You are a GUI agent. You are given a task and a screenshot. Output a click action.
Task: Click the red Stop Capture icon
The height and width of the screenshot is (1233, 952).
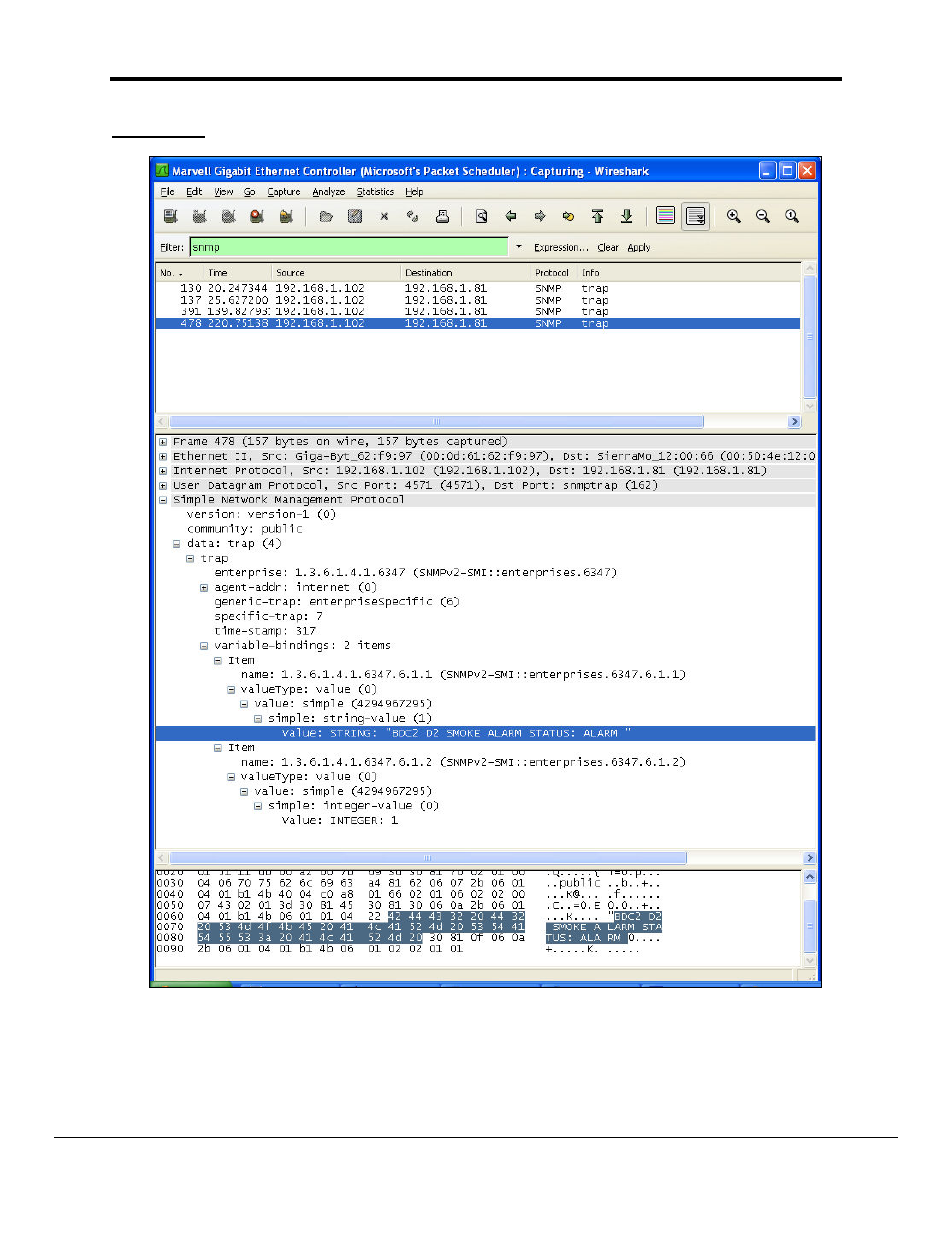tap(257, 216)
